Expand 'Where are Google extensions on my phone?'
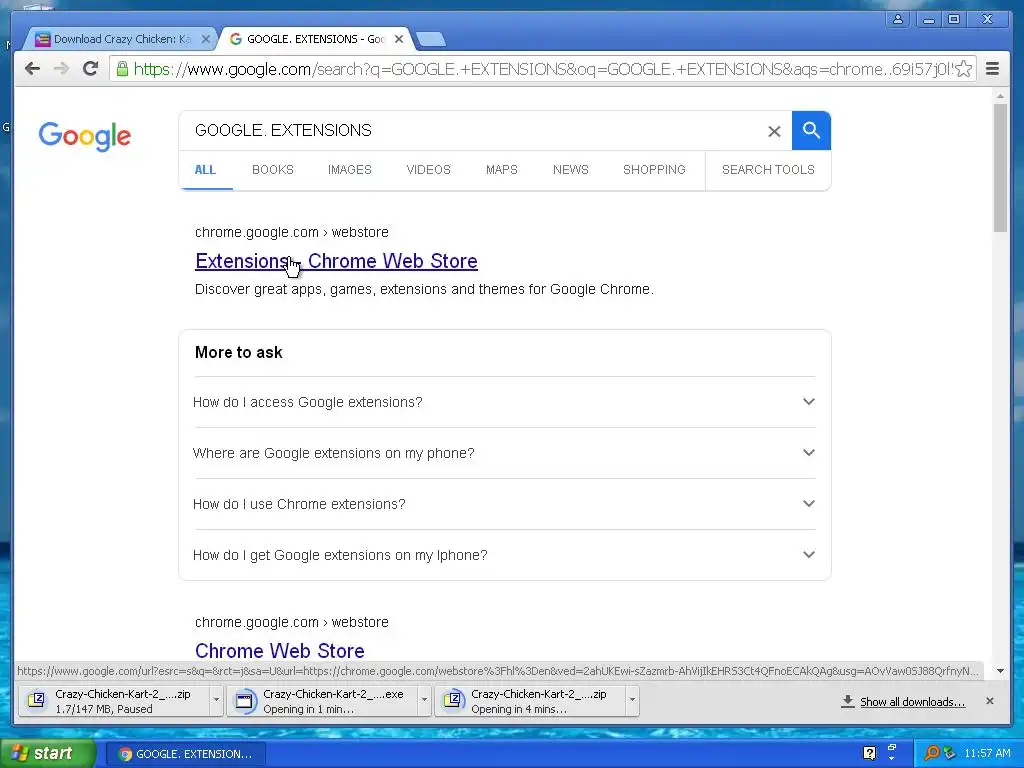 pyautogui.click(x=504, y=453)
